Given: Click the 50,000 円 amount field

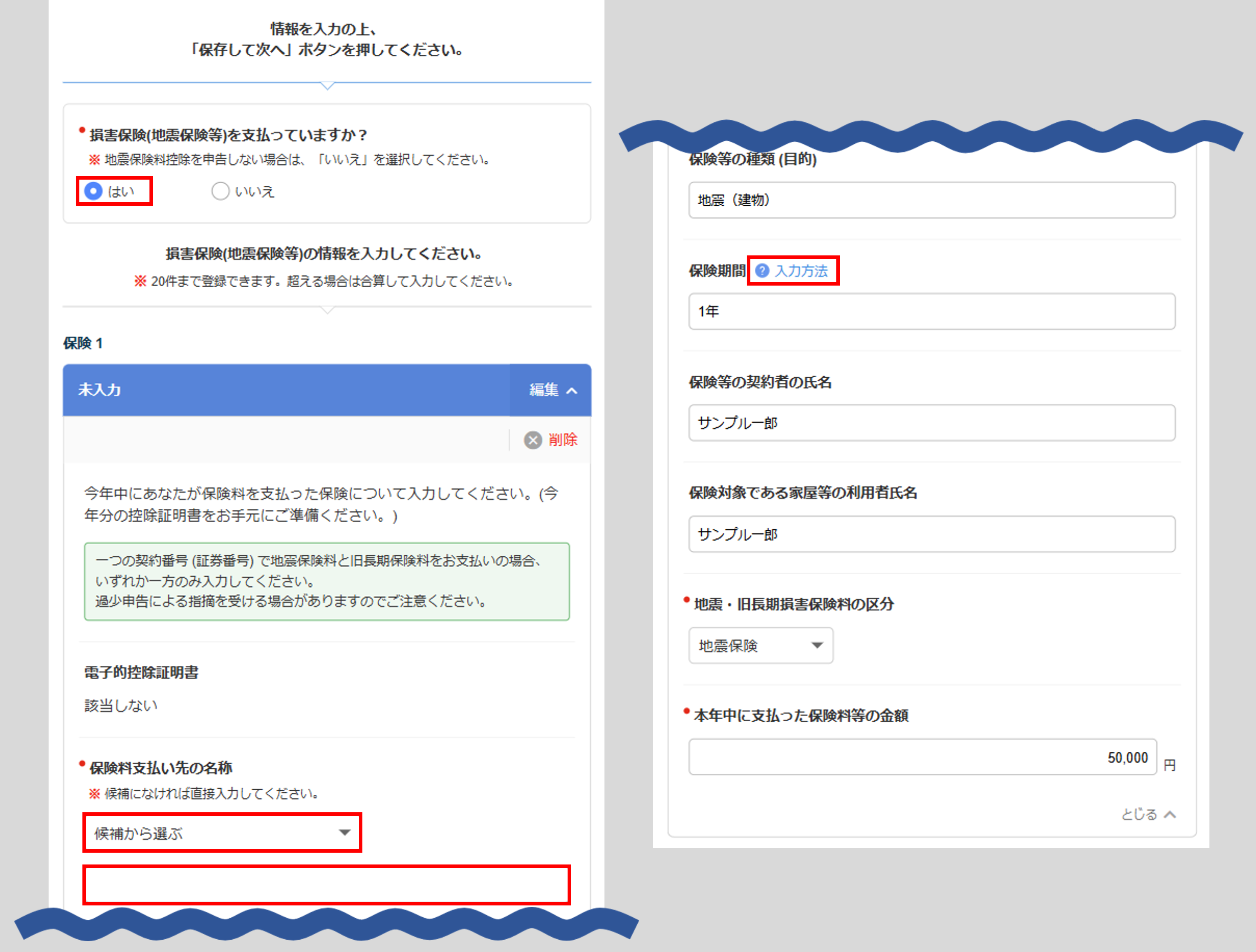Looking at the screenshot, I should pos(922,758).
